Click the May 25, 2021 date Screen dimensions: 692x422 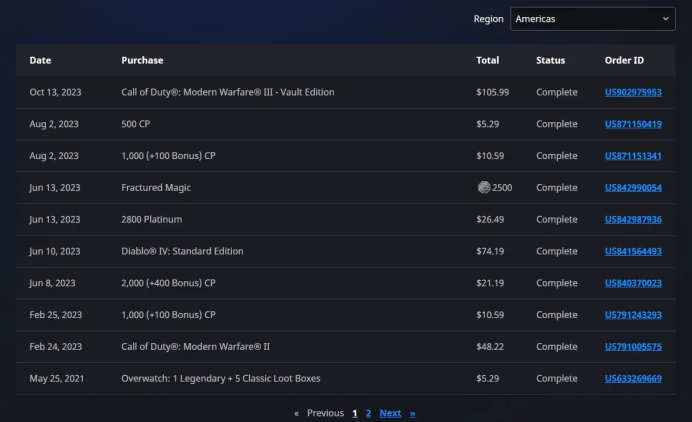pyautogui.click(x=56, y=378)
